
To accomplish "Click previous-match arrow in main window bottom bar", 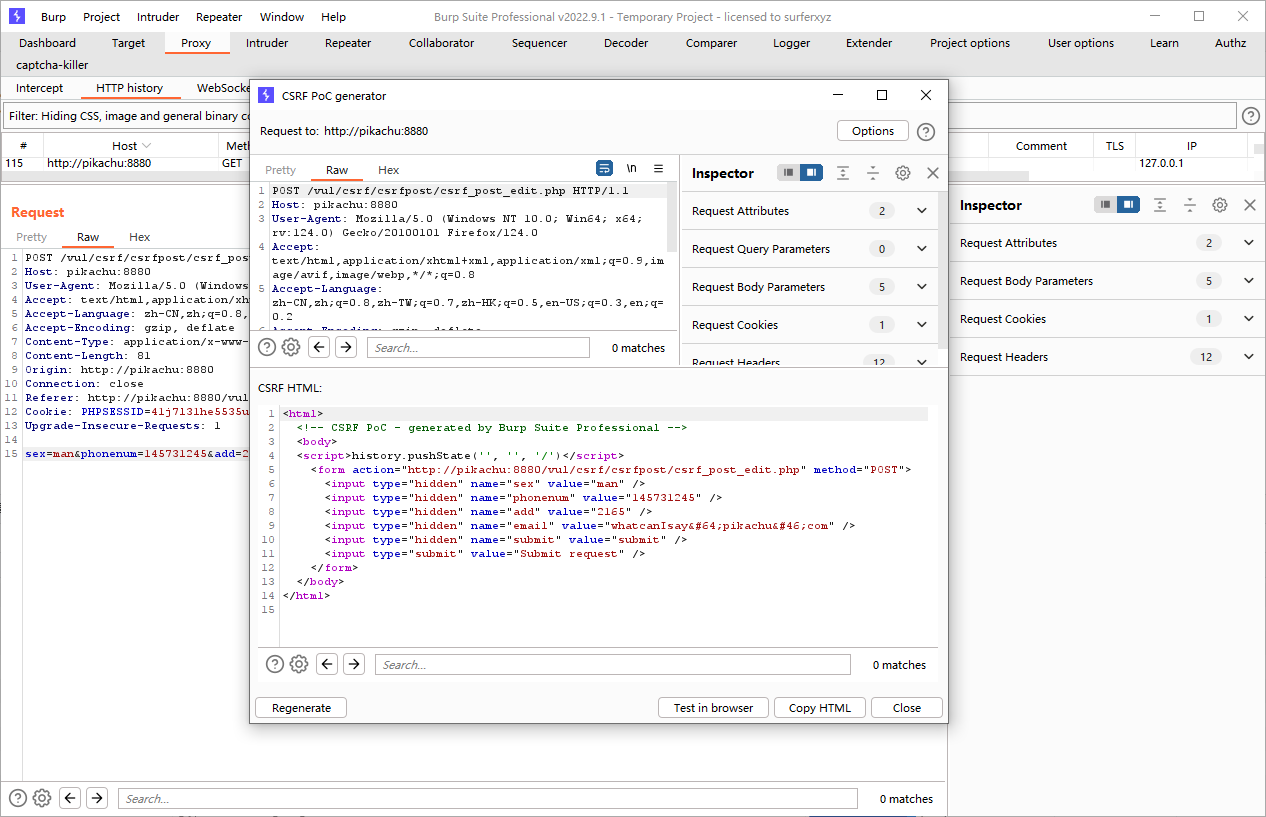I will tap(70, 798).
